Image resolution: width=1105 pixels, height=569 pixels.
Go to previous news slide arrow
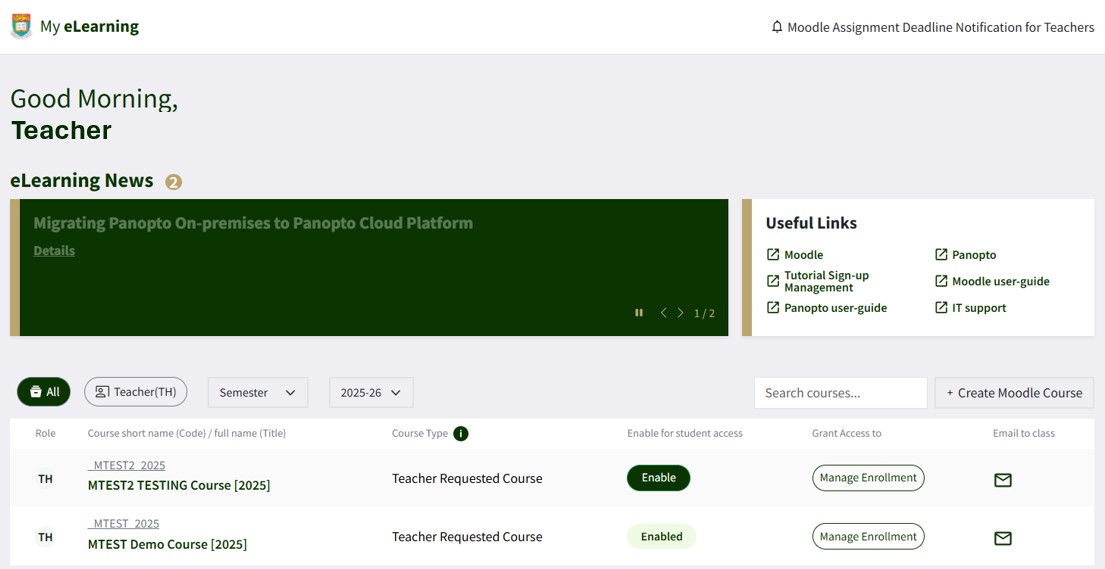[x=663, y=313]
